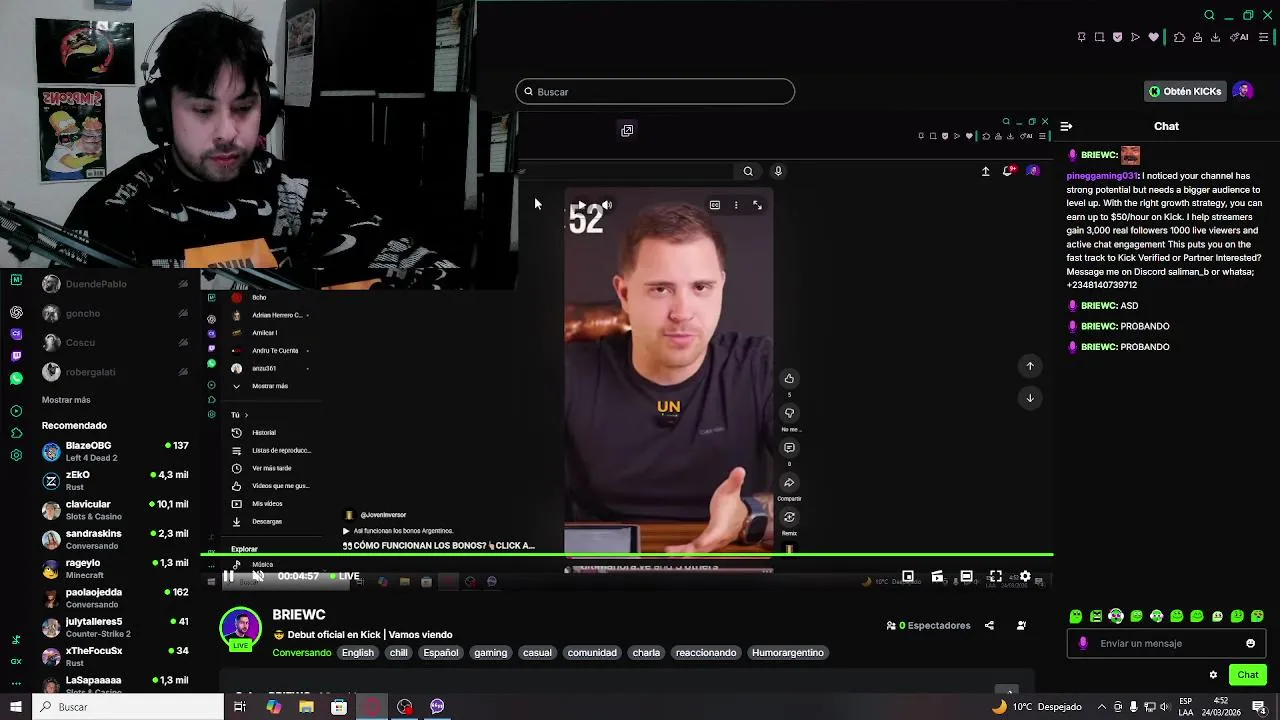Click the LIVE indicator in player
This screenshot has width=1280, height=720.
click(345, 576)
